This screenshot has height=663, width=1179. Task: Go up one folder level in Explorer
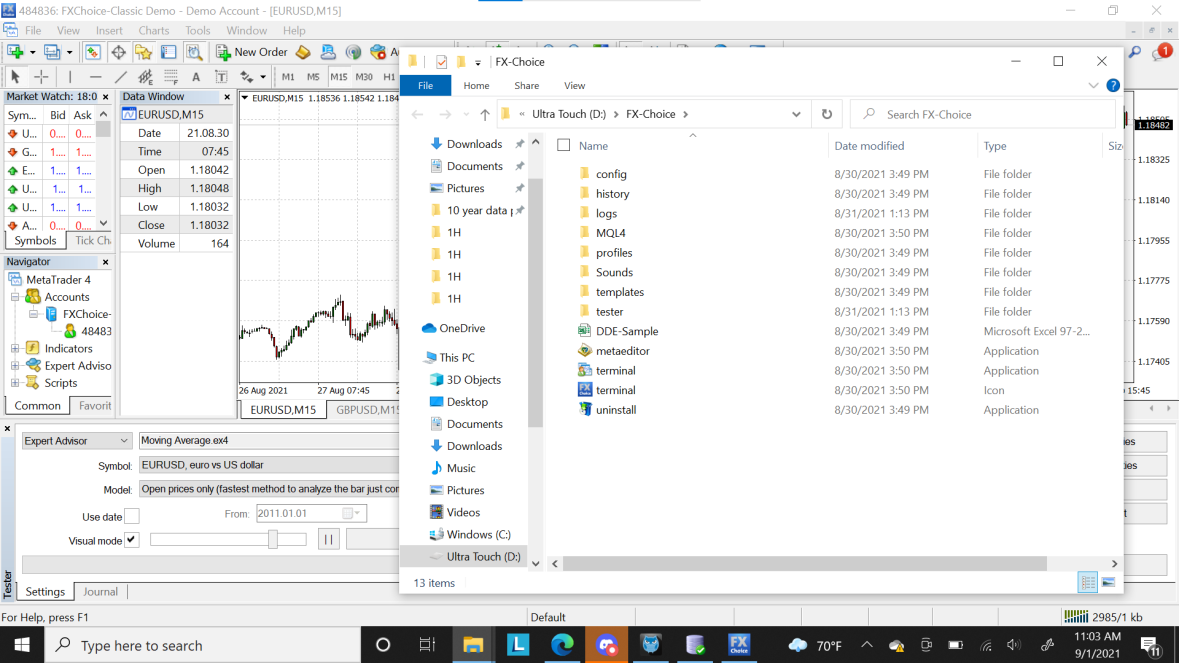(485, 114)
